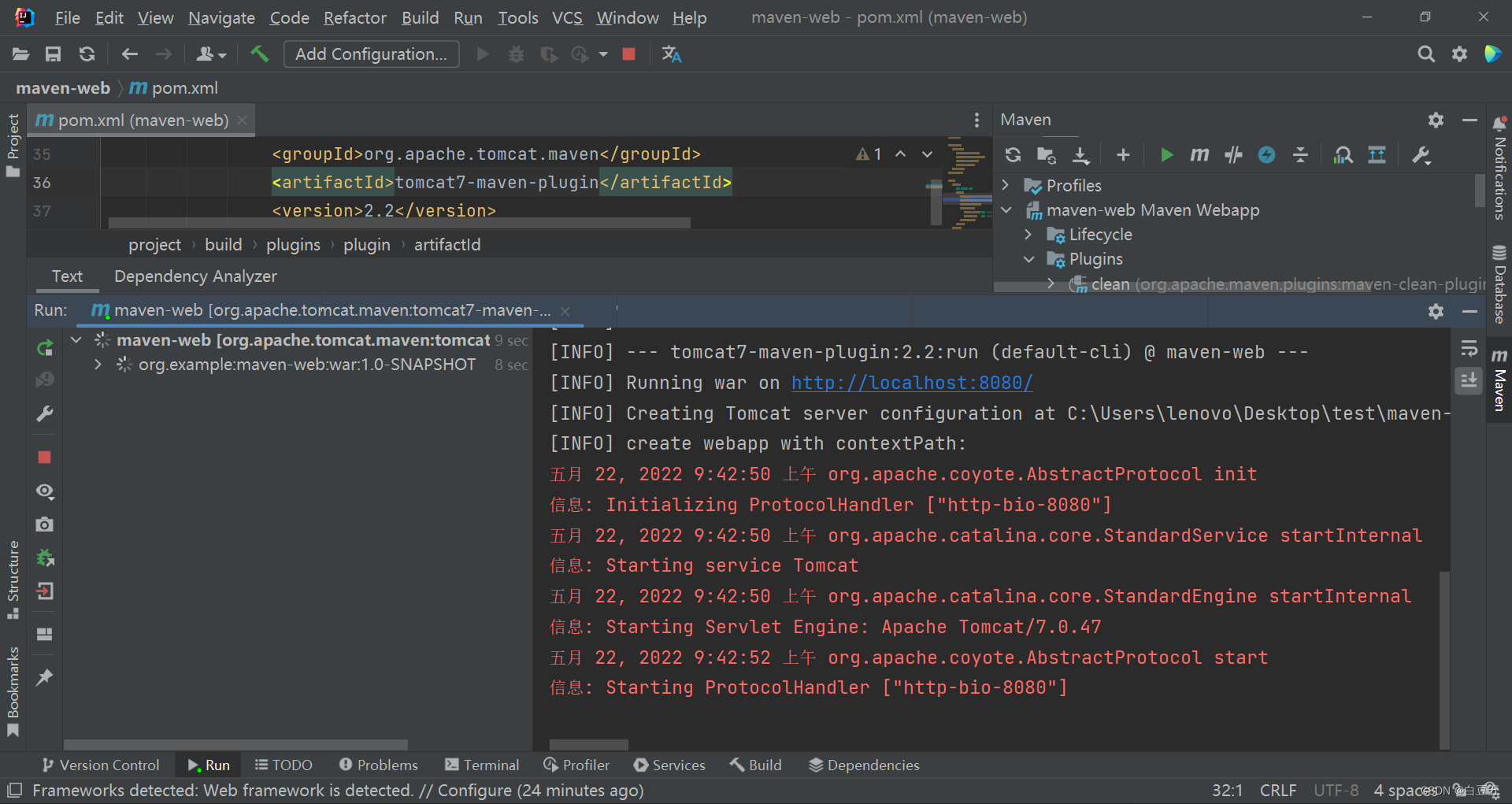
Task: Close the pom.xml editor tab
Action: 243,120
